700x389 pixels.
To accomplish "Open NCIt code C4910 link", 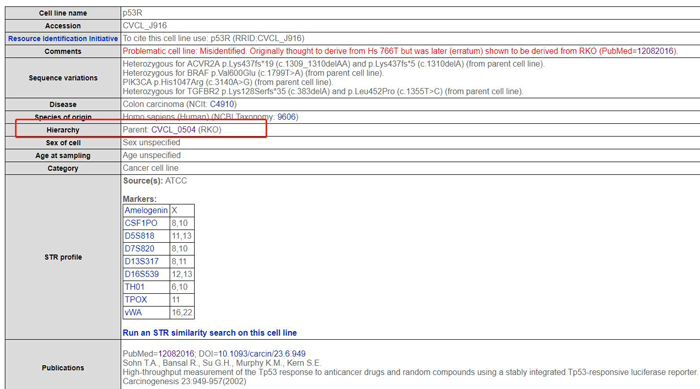I will click(x=222, y=104).
